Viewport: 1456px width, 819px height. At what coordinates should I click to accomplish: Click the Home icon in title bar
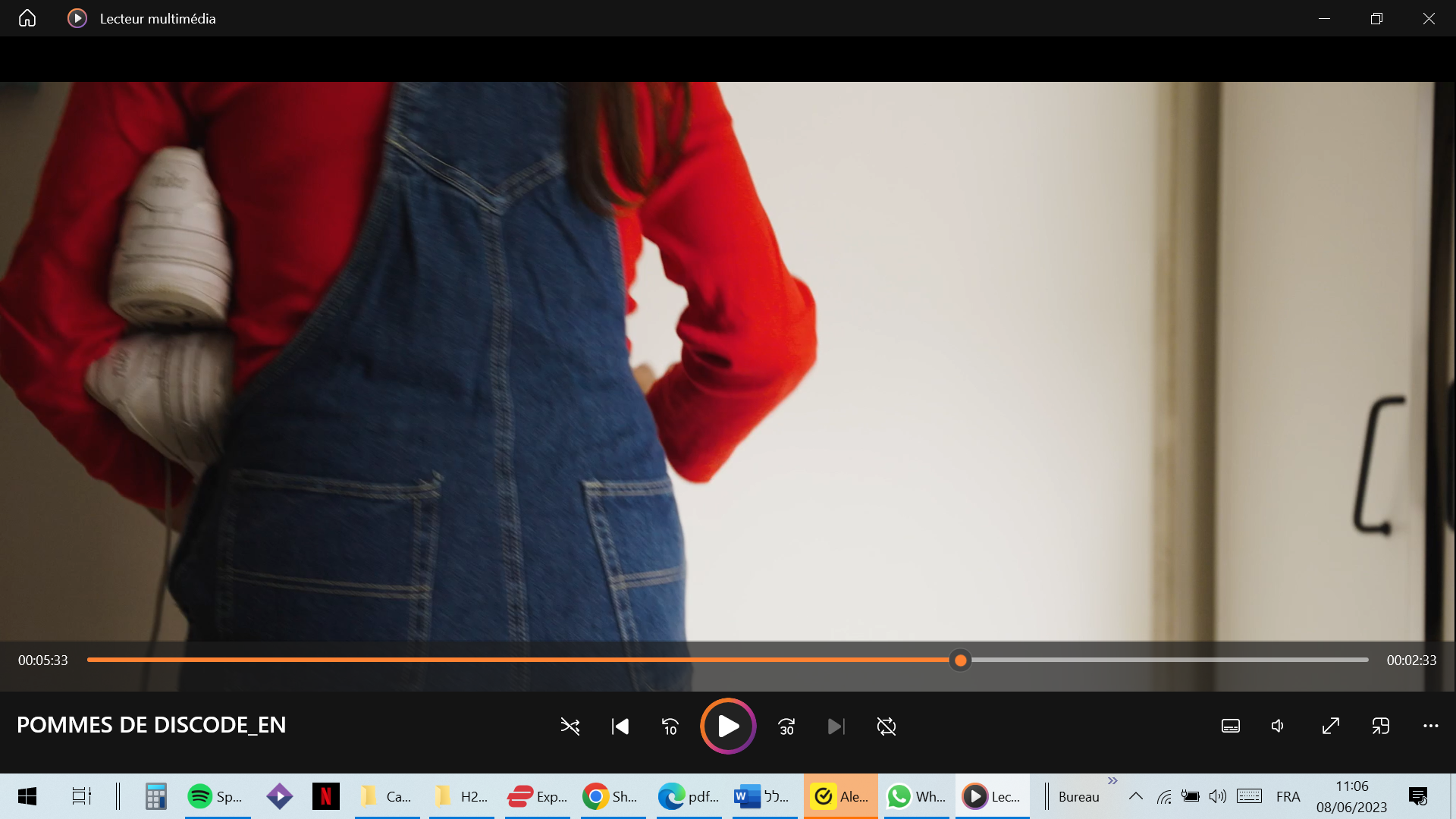pos(27,18)
